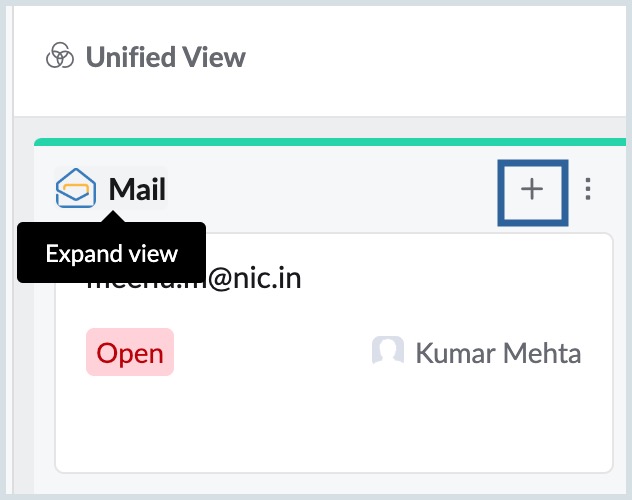
Task: Click the Expand view tooltip
Action: pyautogui.click(x=112, y=253)
